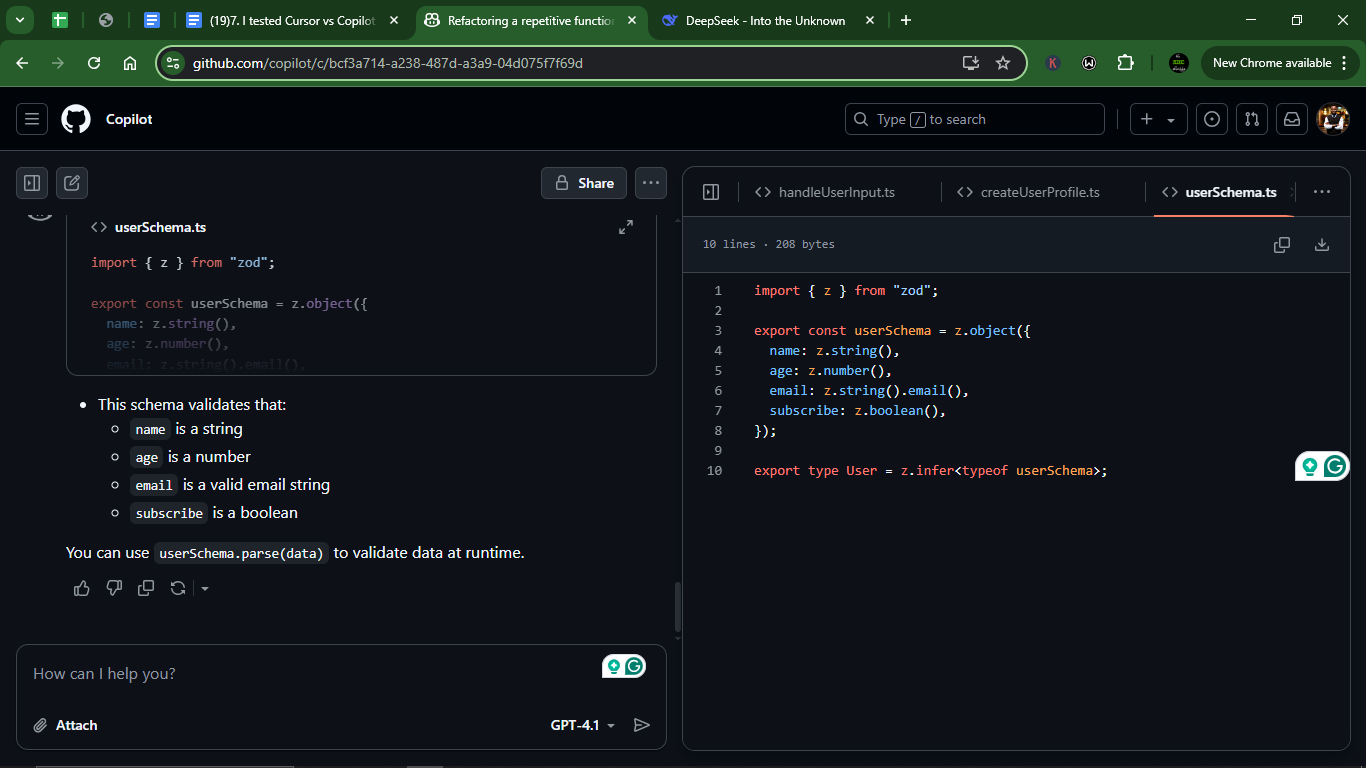1366x768 pixels.
Task: Click the userSchema.parse(data) inline code
Action: click(242, 553)
